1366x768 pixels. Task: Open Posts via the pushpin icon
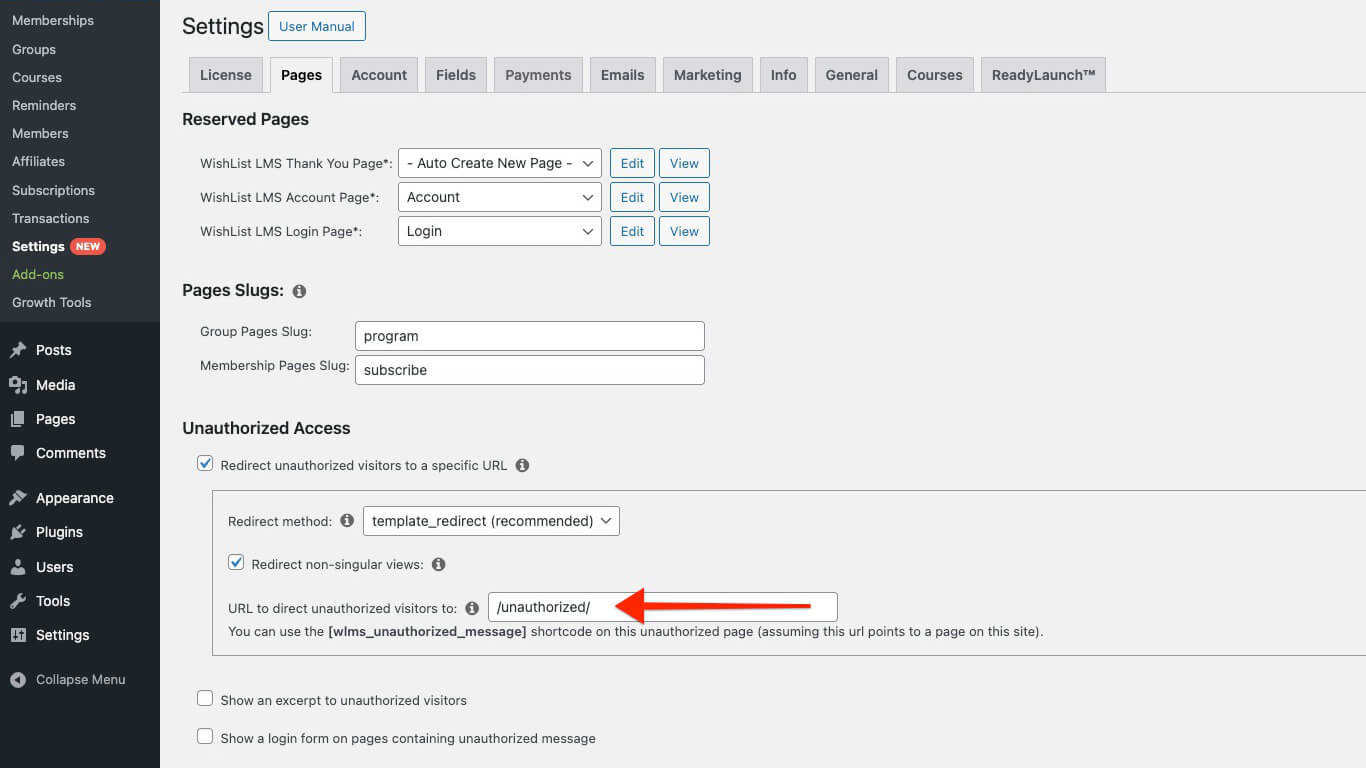[18, 350]
